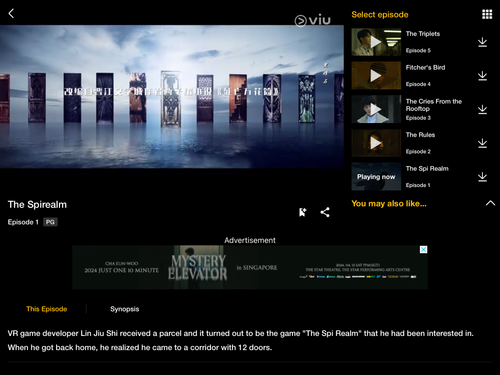Image resolution: width=500 pixels, height=375 pixels.
Task: Open The Spi Realm episode title
Action: tap(427, 168)
